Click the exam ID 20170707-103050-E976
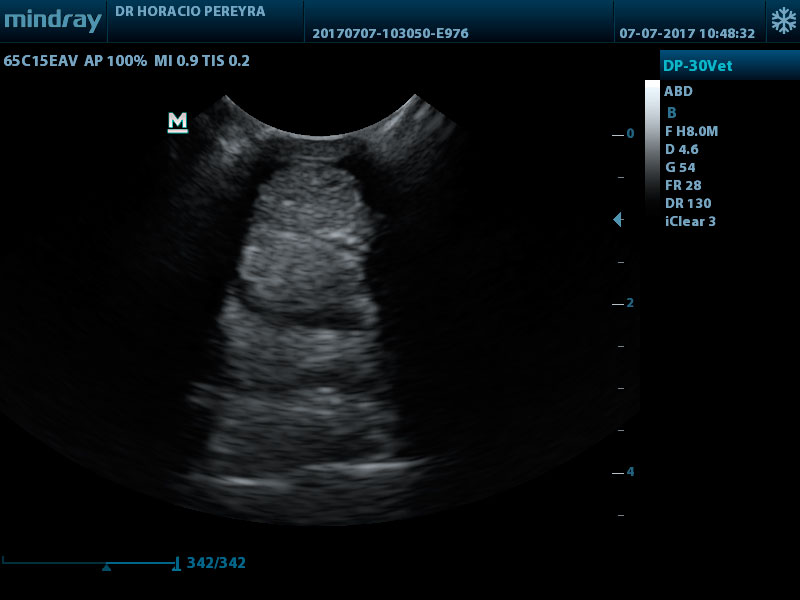The width and height of the screenshot is (800, 600). click(x=390, y=34)
